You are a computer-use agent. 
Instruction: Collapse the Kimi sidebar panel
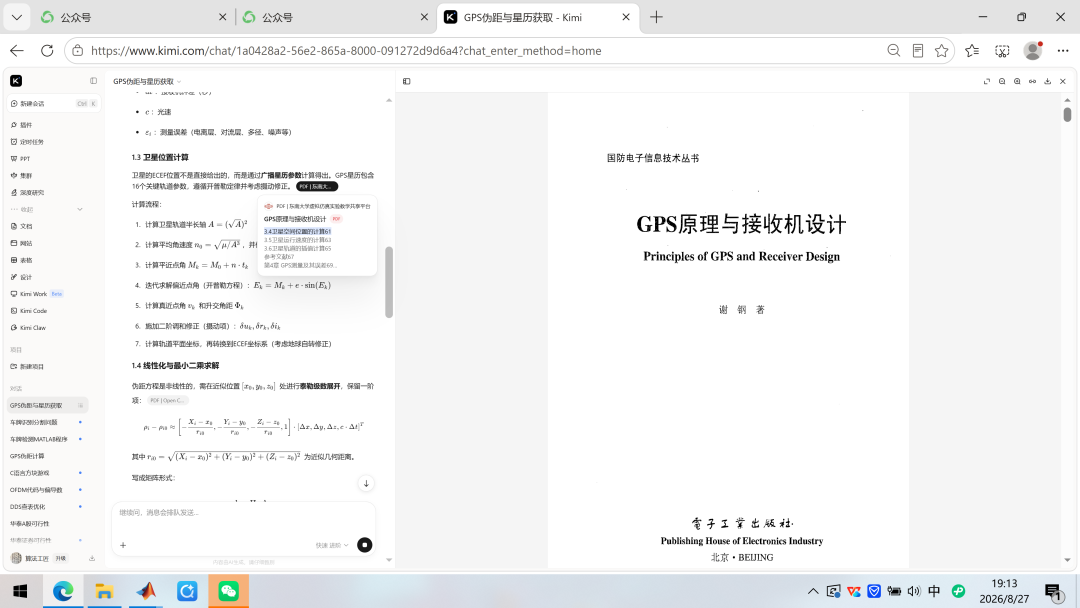tap(94, 81)
